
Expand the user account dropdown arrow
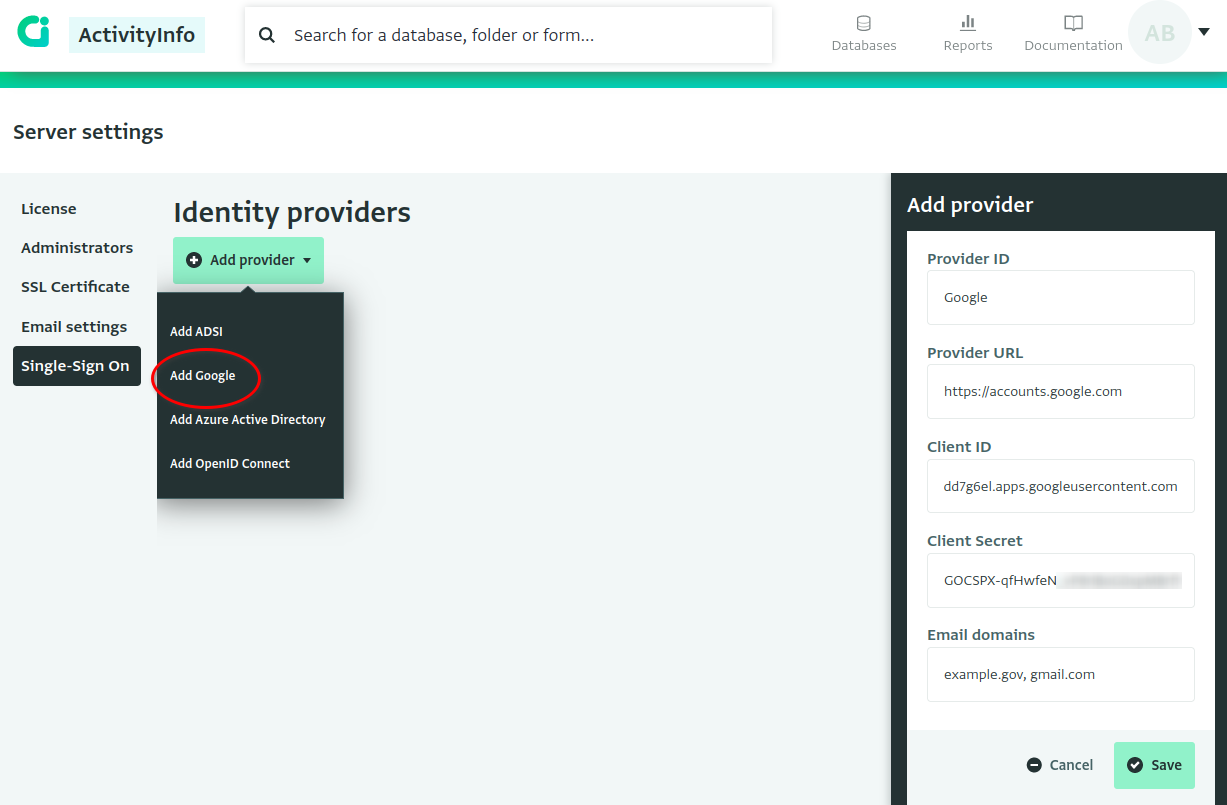click(1203, 31)
